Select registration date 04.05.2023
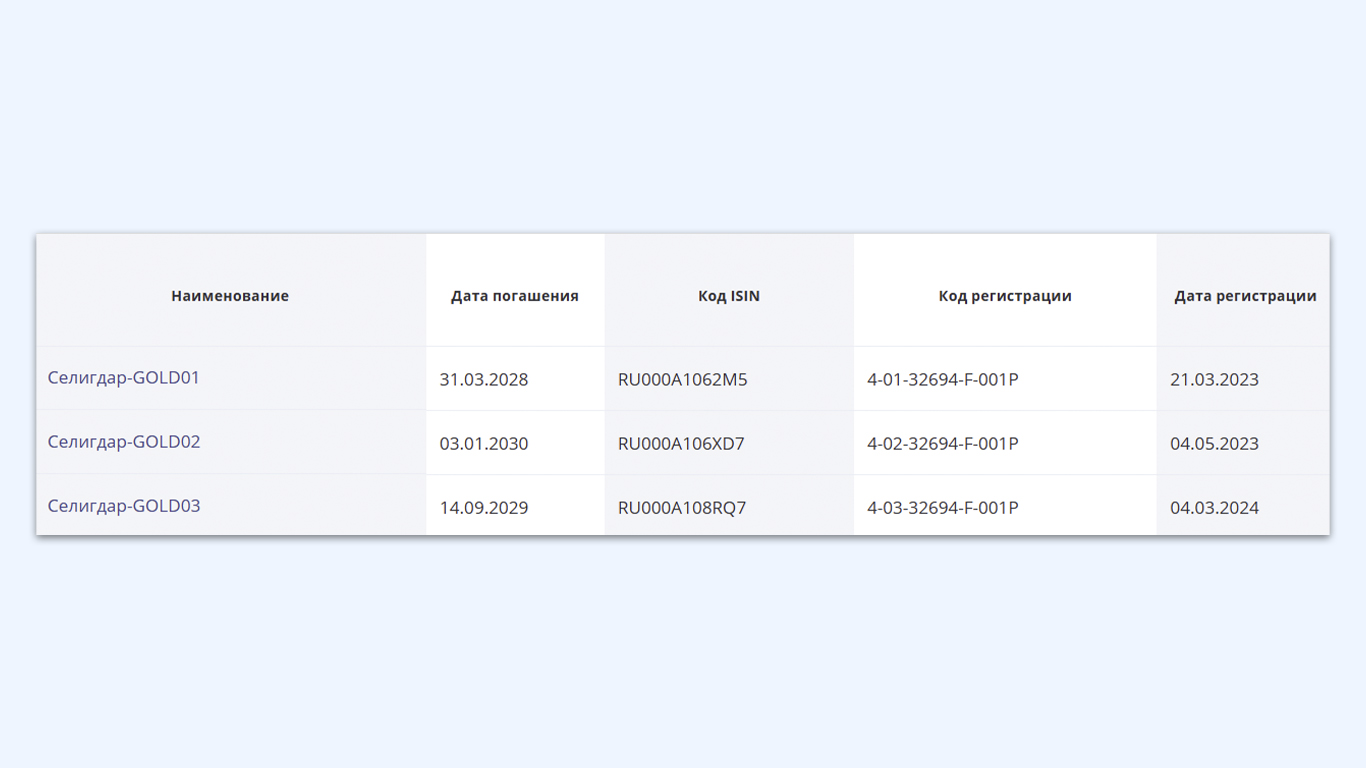The image size is (1366, 768). (1215, 444)
